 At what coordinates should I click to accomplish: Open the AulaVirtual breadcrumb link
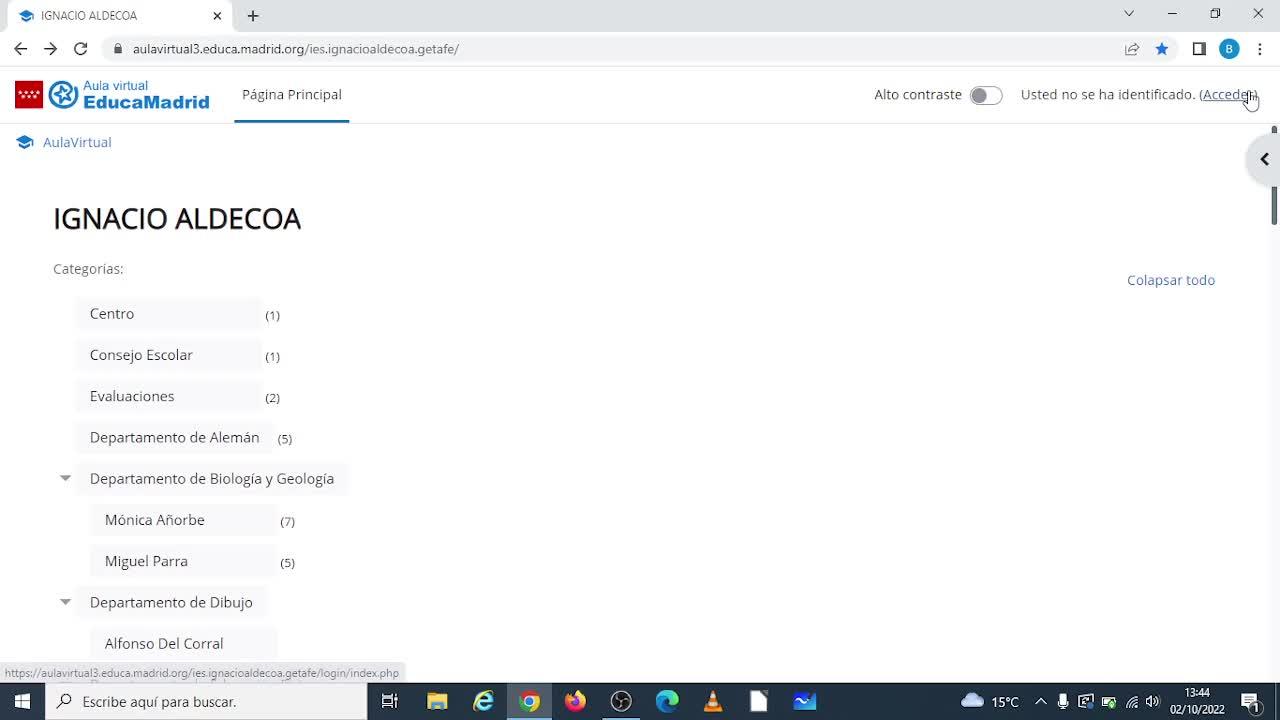point(77,142)
